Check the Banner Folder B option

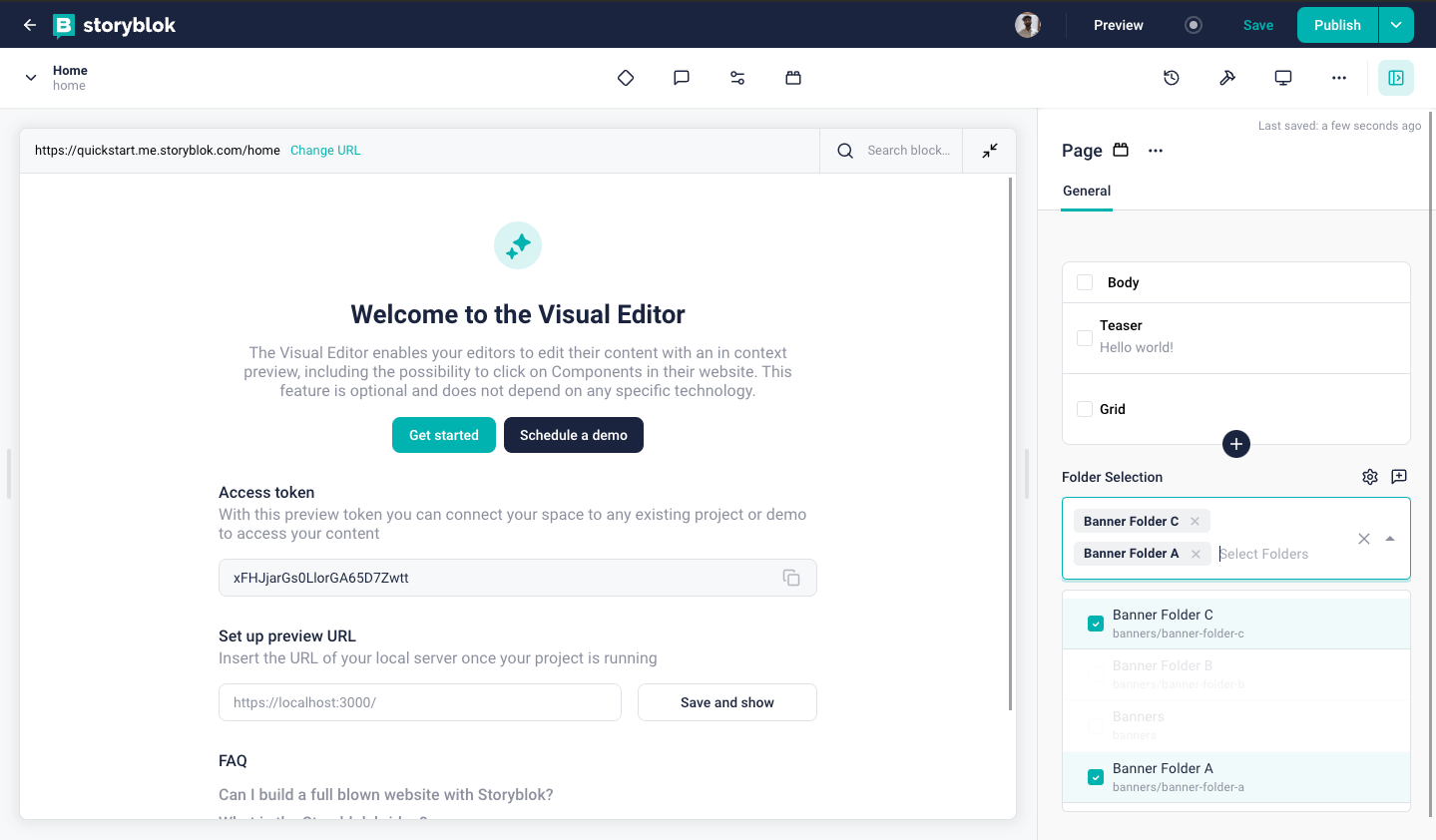tap(1096, 674)
